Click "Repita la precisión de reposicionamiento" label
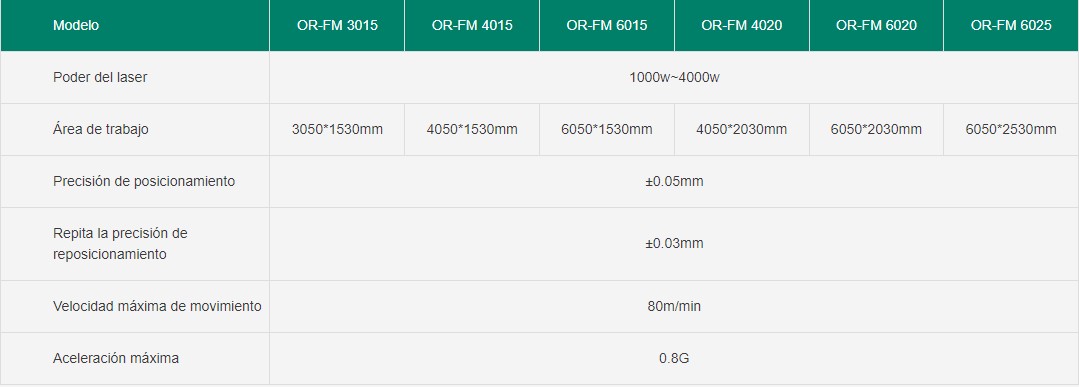 click(120, 244)
